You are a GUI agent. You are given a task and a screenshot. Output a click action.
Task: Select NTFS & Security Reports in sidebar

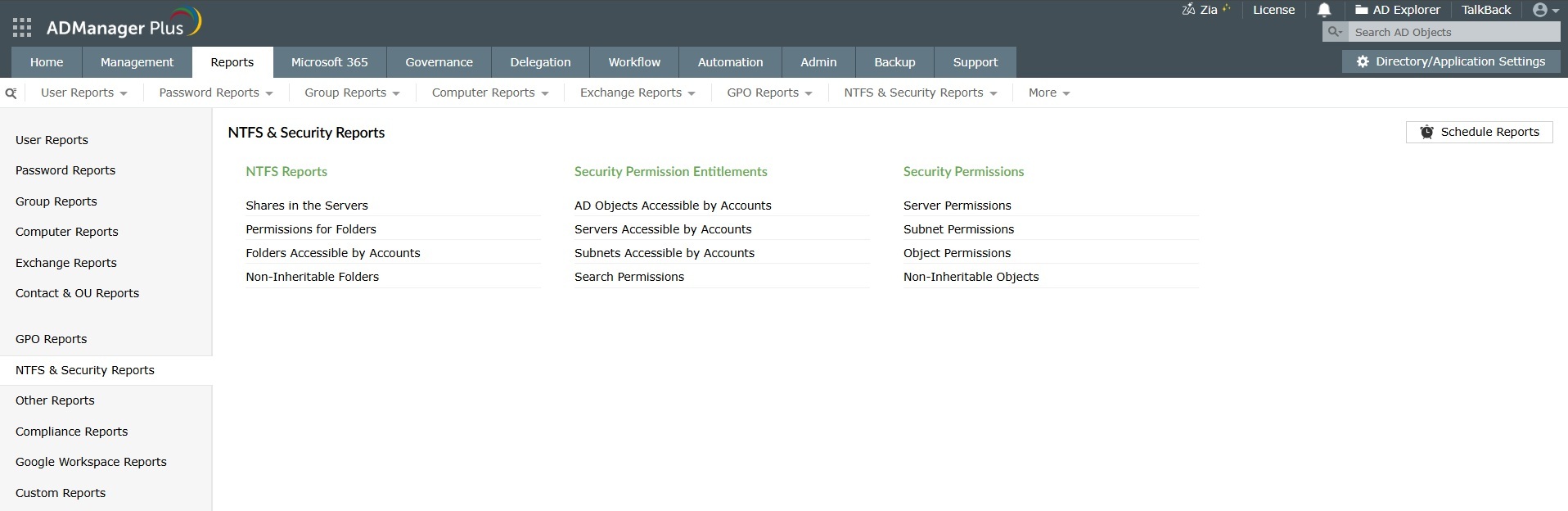[x=106, y=370]
